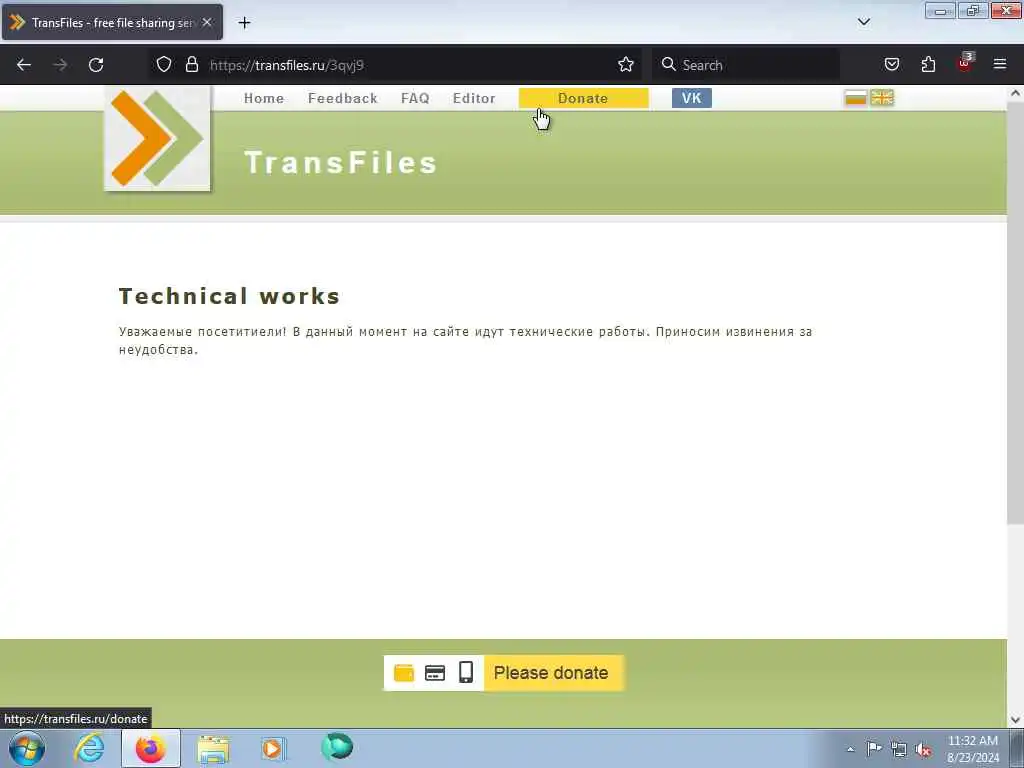Open the Feedback menu item
This screenshot has width=1024, height=768.
pyautogui.click(x=343, y=98)
